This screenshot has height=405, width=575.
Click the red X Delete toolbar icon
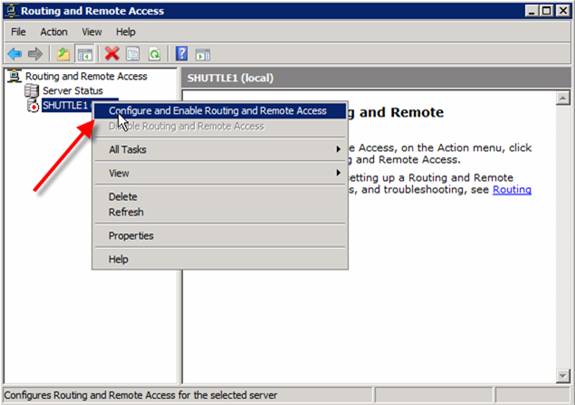pyautogui.click(x=112, y=54)
